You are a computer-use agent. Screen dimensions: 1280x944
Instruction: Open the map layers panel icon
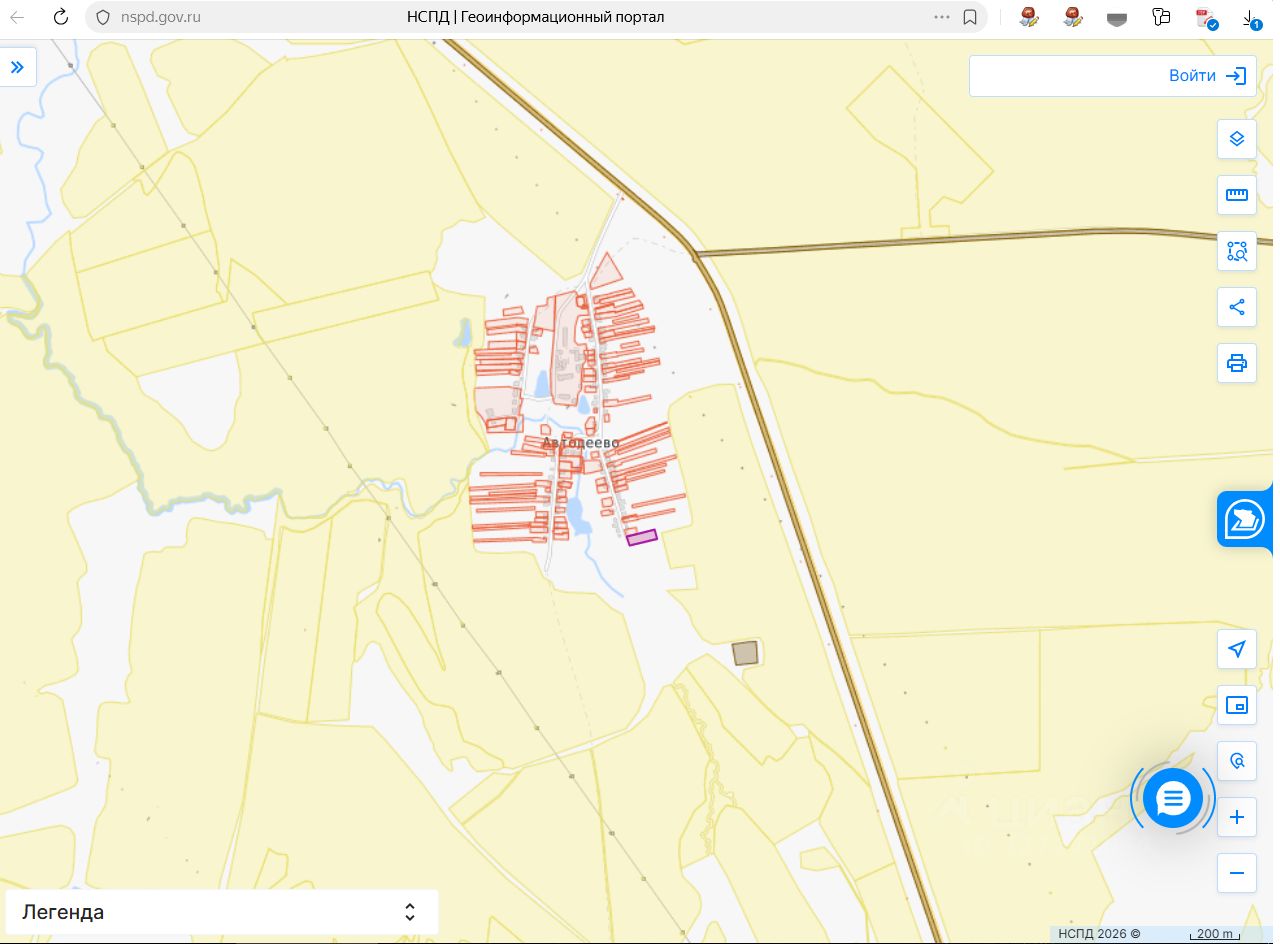[1236, 139]
